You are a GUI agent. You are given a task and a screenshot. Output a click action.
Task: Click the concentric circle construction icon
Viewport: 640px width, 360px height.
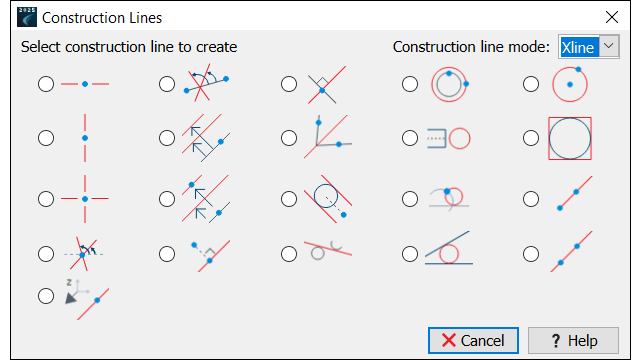(x=450, y=84)
